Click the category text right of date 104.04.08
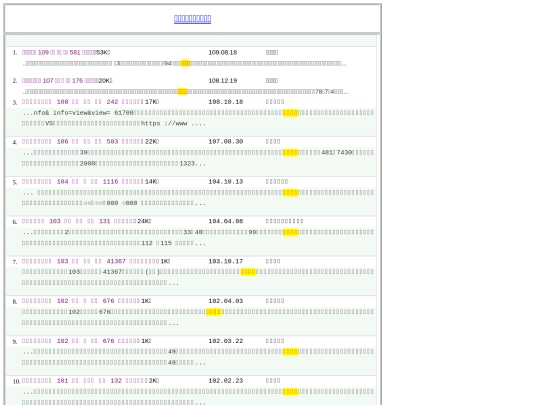 (284, 221)
